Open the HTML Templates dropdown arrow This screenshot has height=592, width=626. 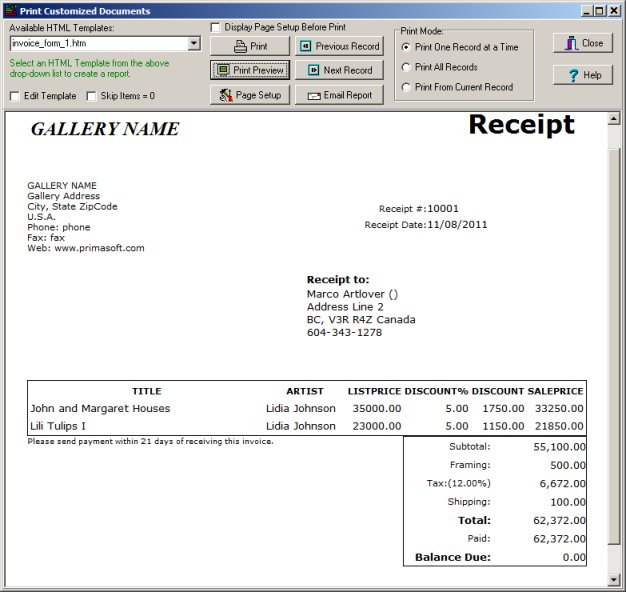pos(194,43)
